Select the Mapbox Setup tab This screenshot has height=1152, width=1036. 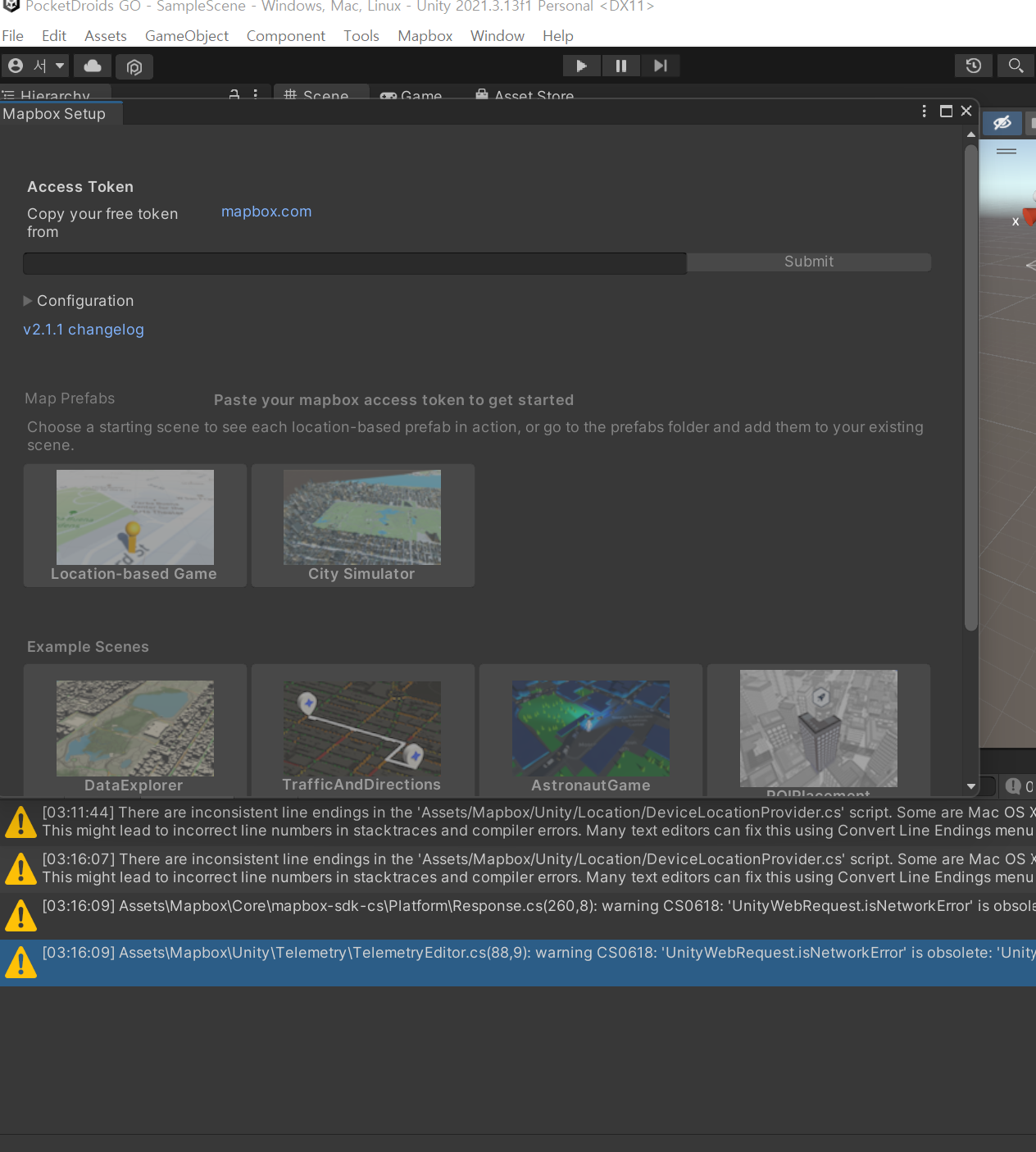pyautogui.click(x=61, y=113)
